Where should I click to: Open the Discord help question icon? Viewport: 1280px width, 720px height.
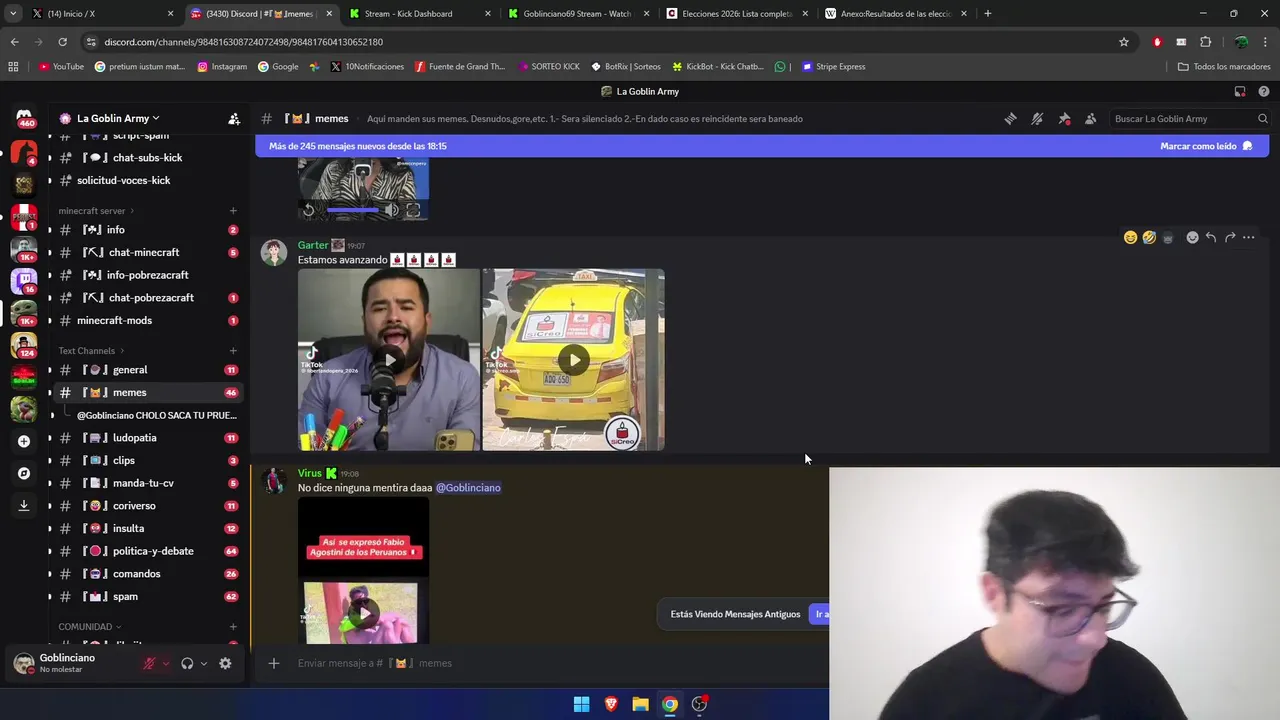[1264, 91]
